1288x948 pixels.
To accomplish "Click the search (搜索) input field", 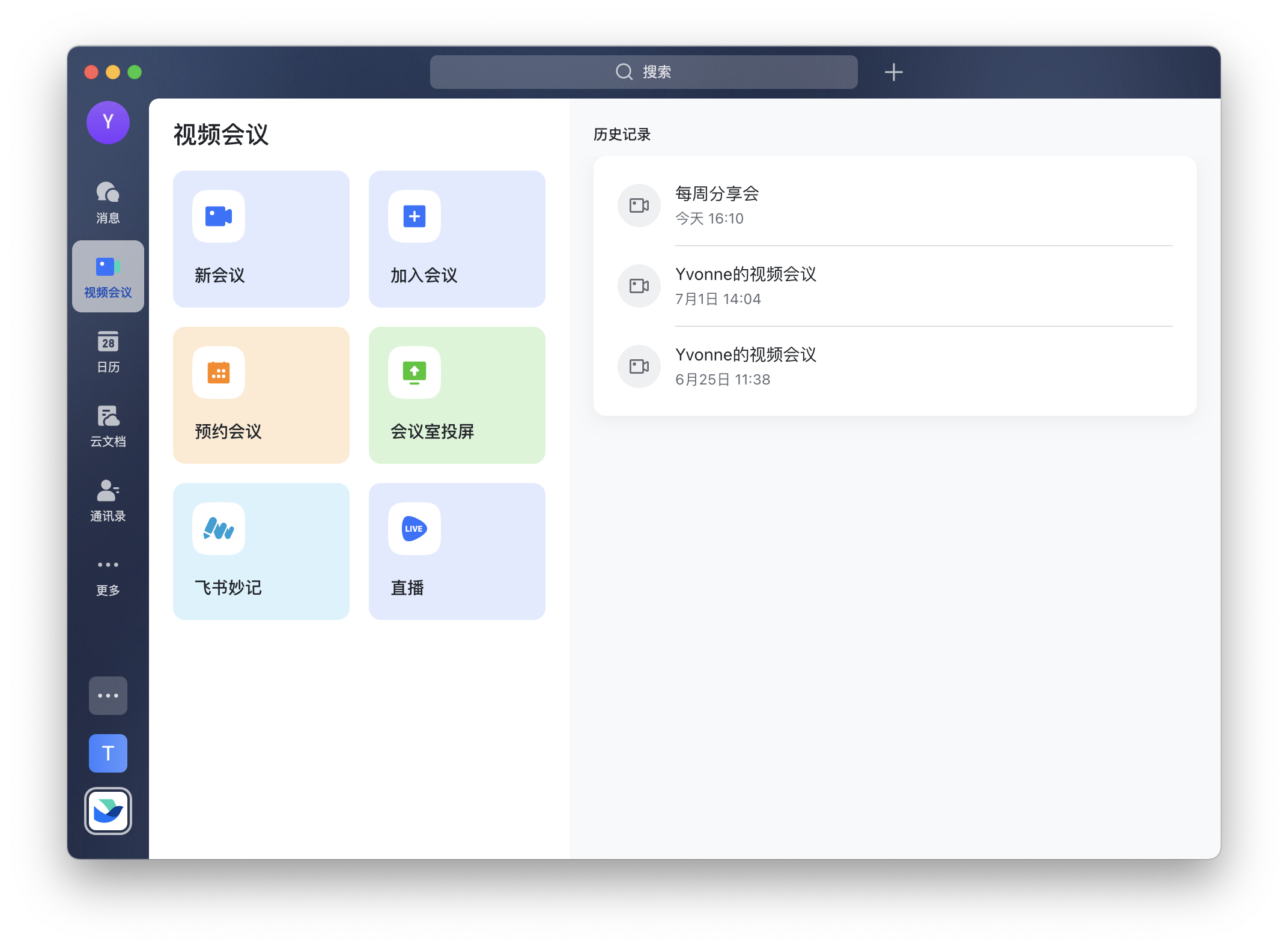I will tap(643, 72).
